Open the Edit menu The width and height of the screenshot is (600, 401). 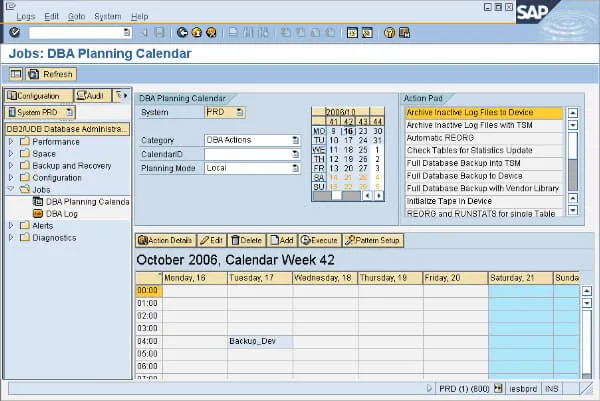tap(51, 16)
